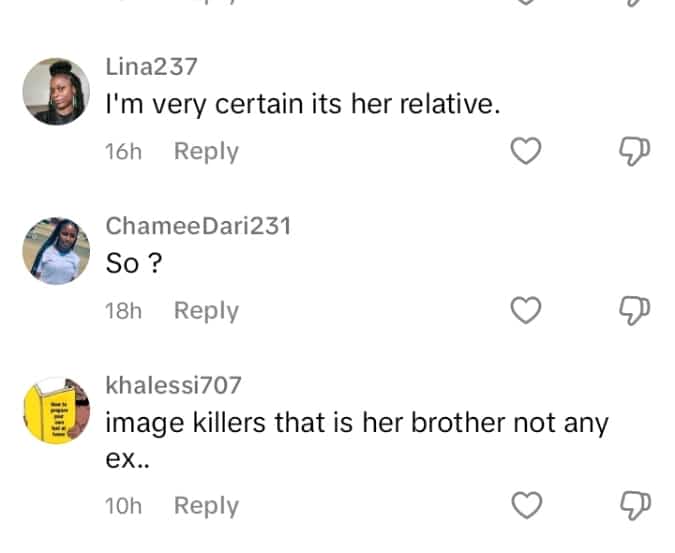Open ChameeDari231's profile picture
675x553 pixels.
click(x=56, y=250)
